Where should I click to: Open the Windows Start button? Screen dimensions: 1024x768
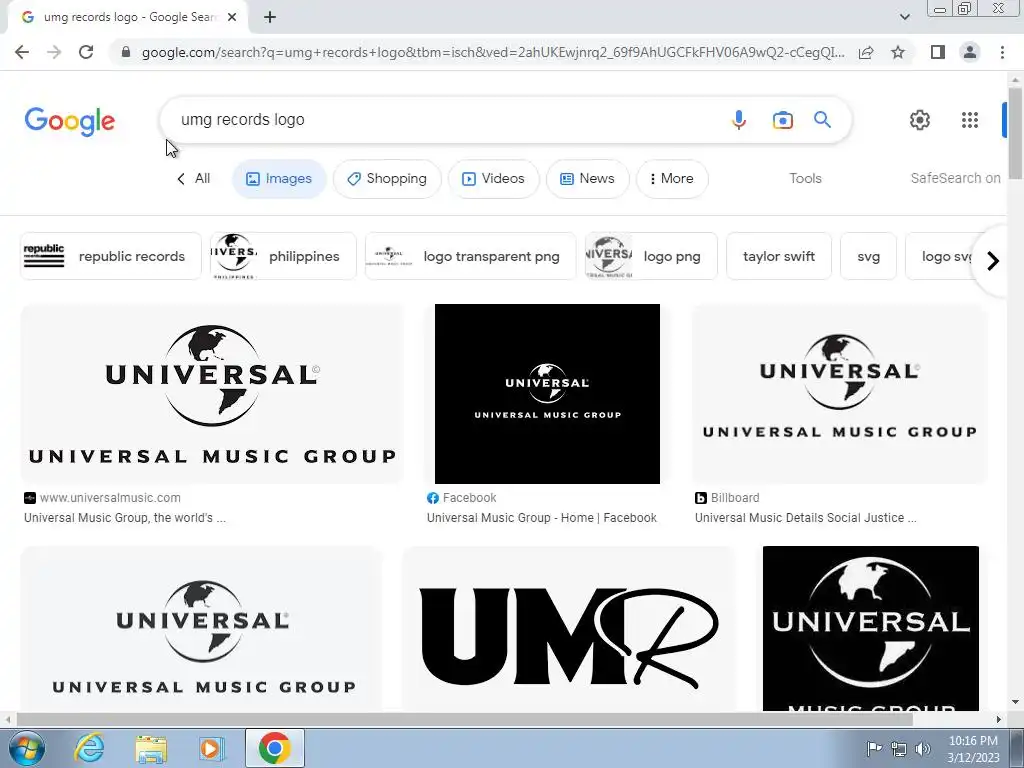pos(25,748)
